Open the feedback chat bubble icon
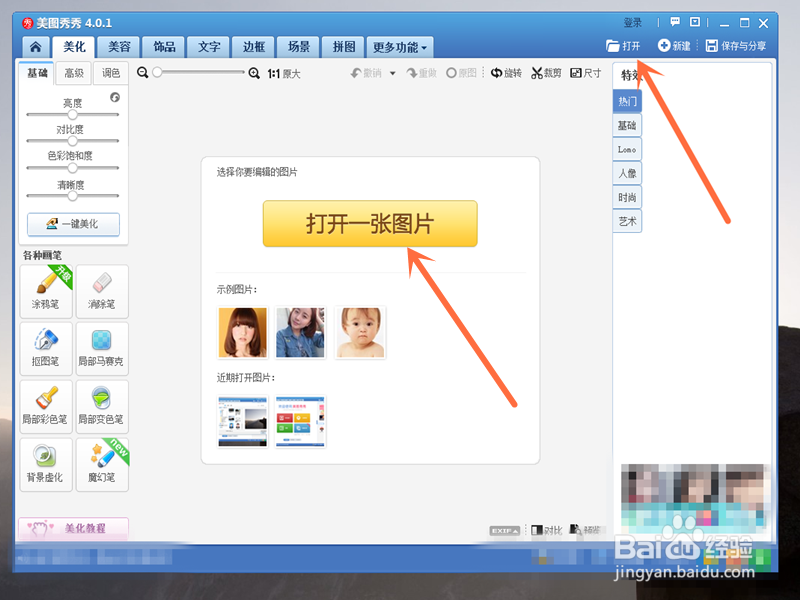Screen dimensions: 800x600 pos(675,22)
